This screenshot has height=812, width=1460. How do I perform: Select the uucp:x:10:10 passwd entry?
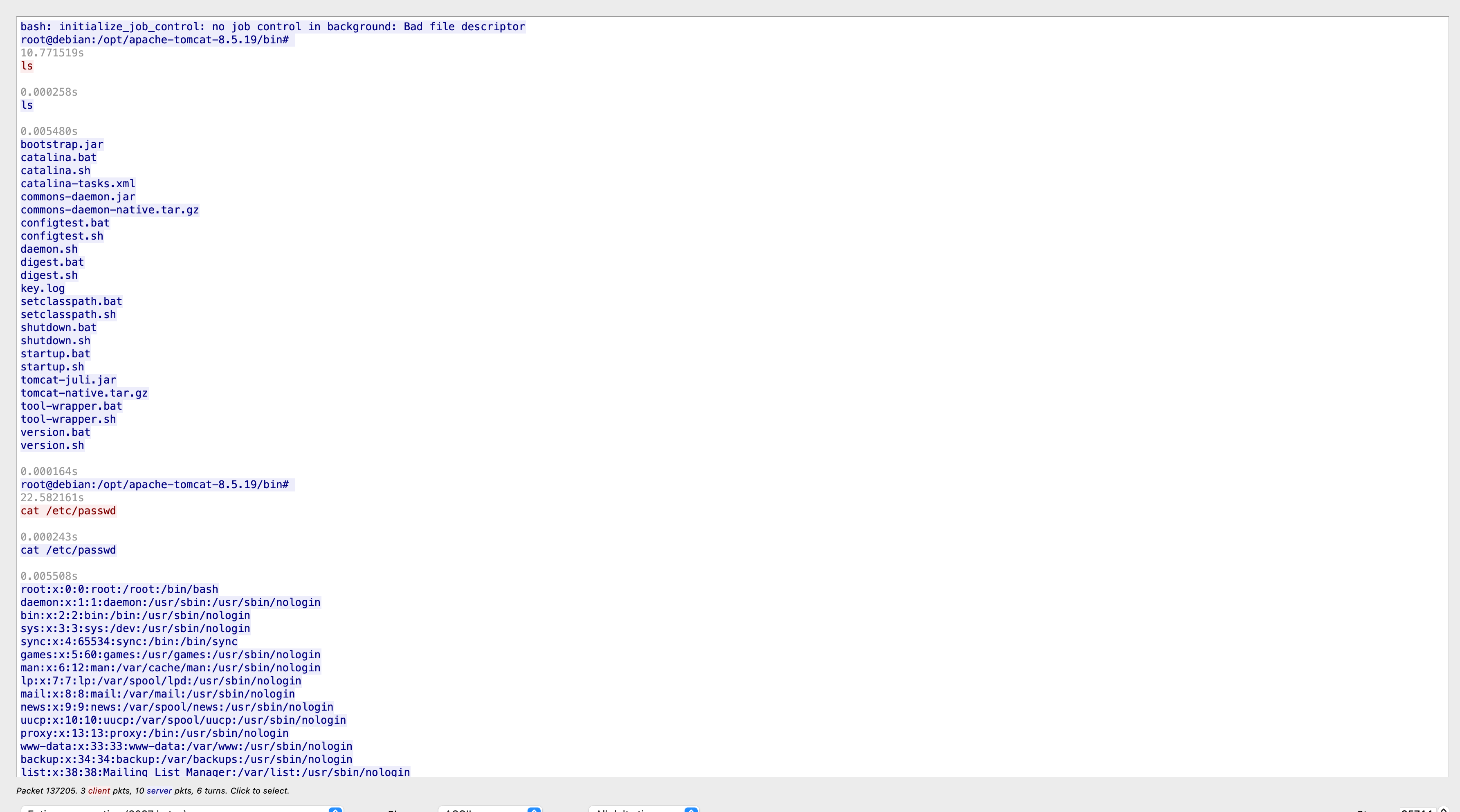pyautogui.click(x=183, y=720)
